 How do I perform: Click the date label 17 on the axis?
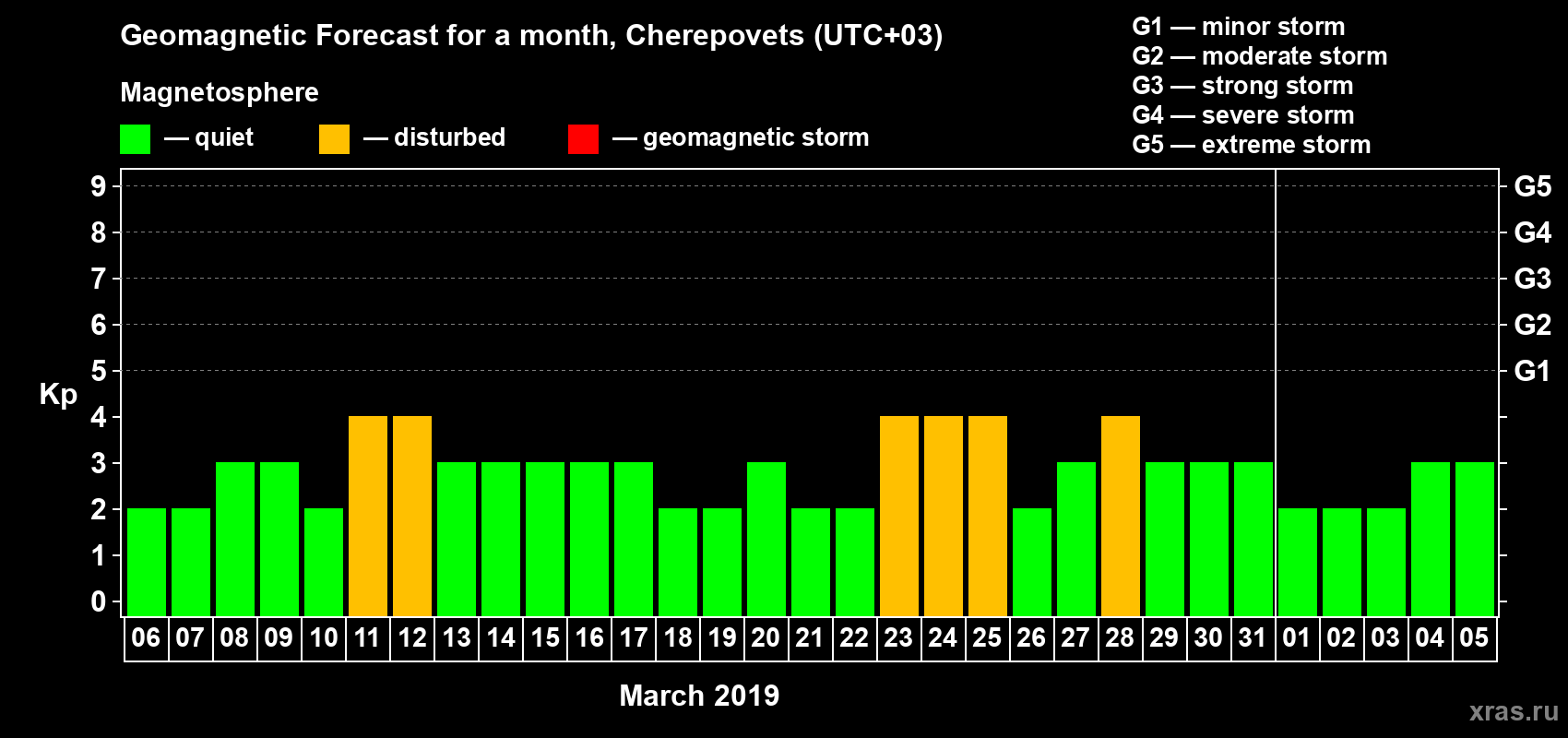(634, 637)
